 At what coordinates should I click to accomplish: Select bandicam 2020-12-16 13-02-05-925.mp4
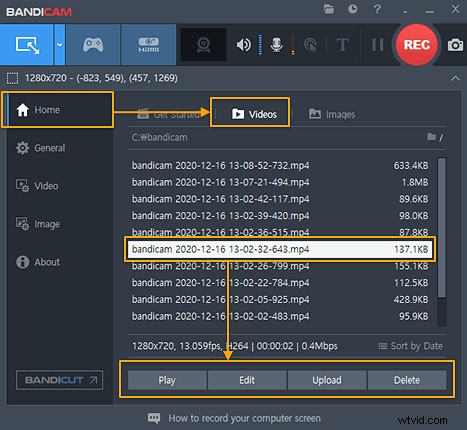pos(280,299)
